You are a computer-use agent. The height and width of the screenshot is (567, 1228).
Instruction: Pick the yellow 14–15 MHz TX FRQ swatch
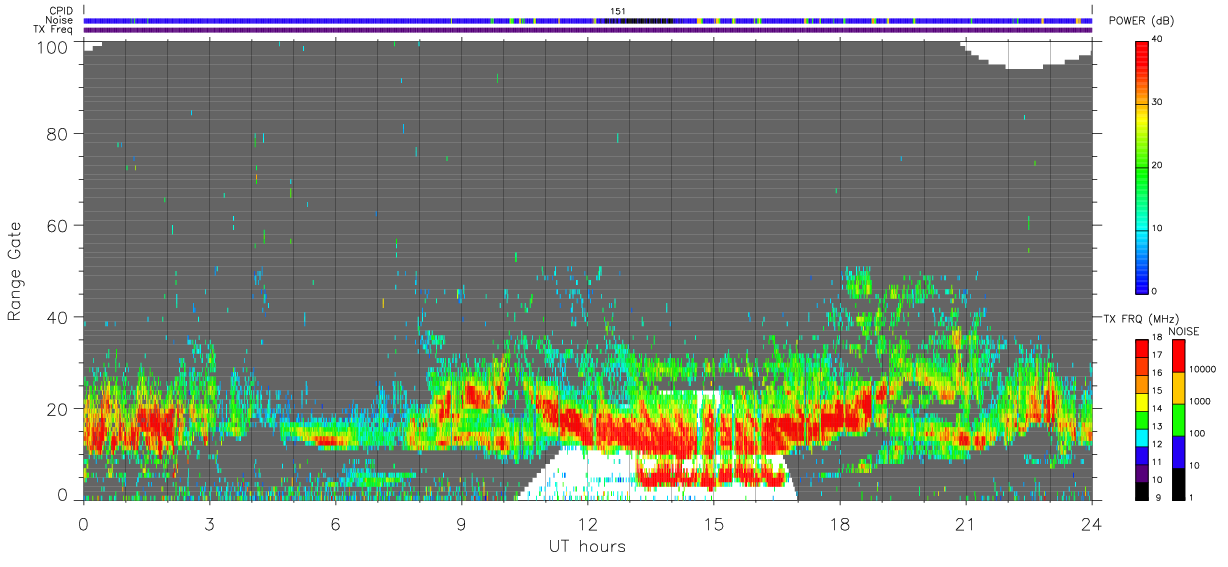coord(1142,402)
